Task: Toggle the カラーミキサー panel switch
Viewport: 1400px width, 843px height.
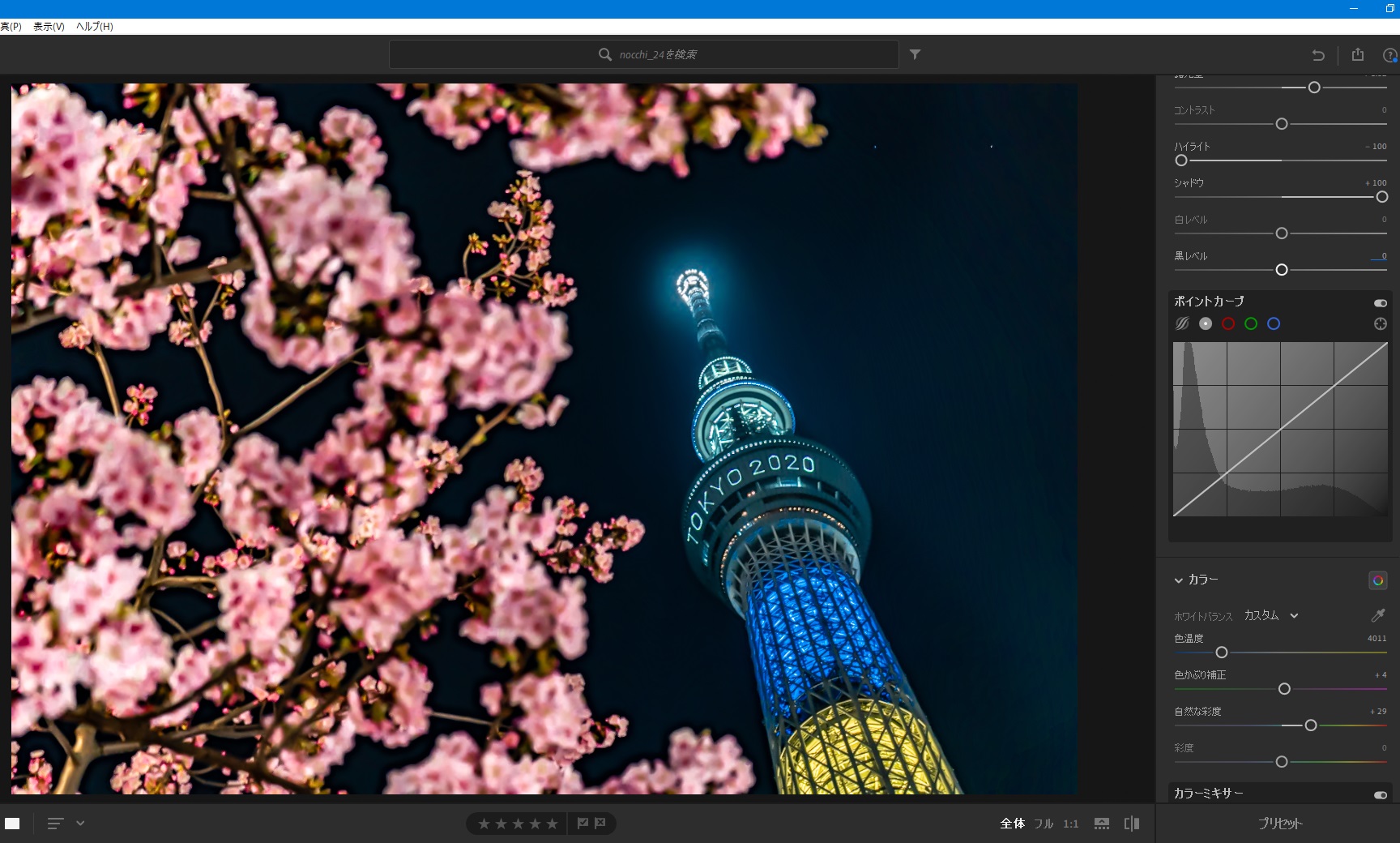Action: (1381, 794)
